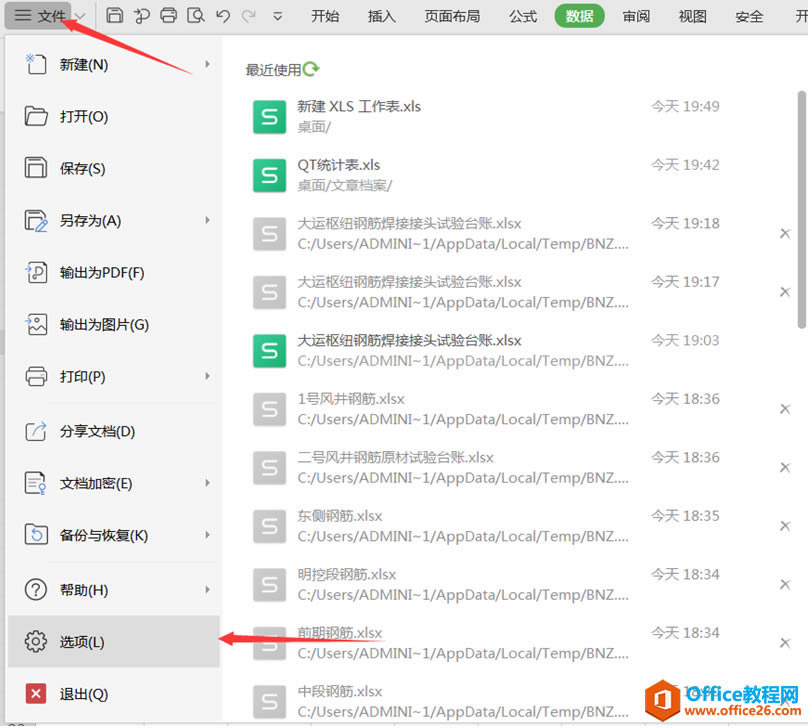
Task: Choose 退出(Q) to quit
Action: point(113,694)
